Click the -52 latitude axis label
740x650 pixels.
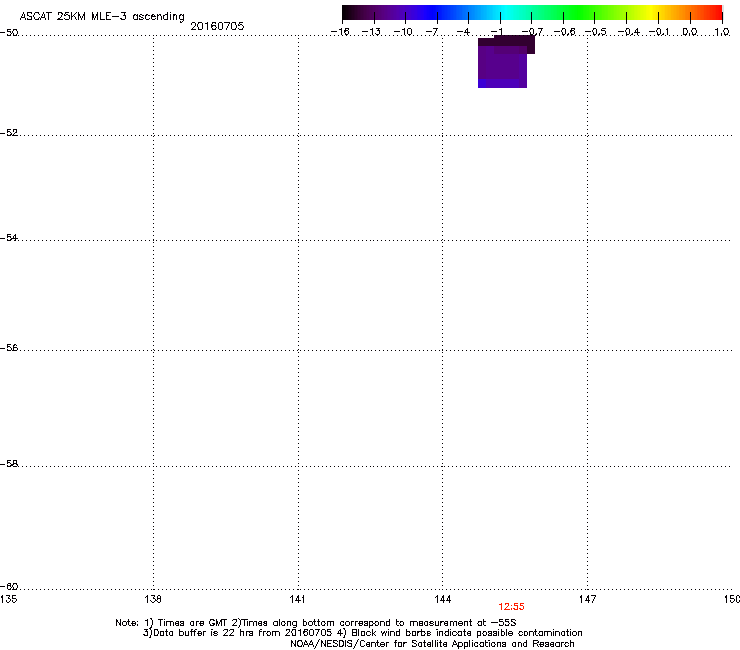[x=9, y=133]
